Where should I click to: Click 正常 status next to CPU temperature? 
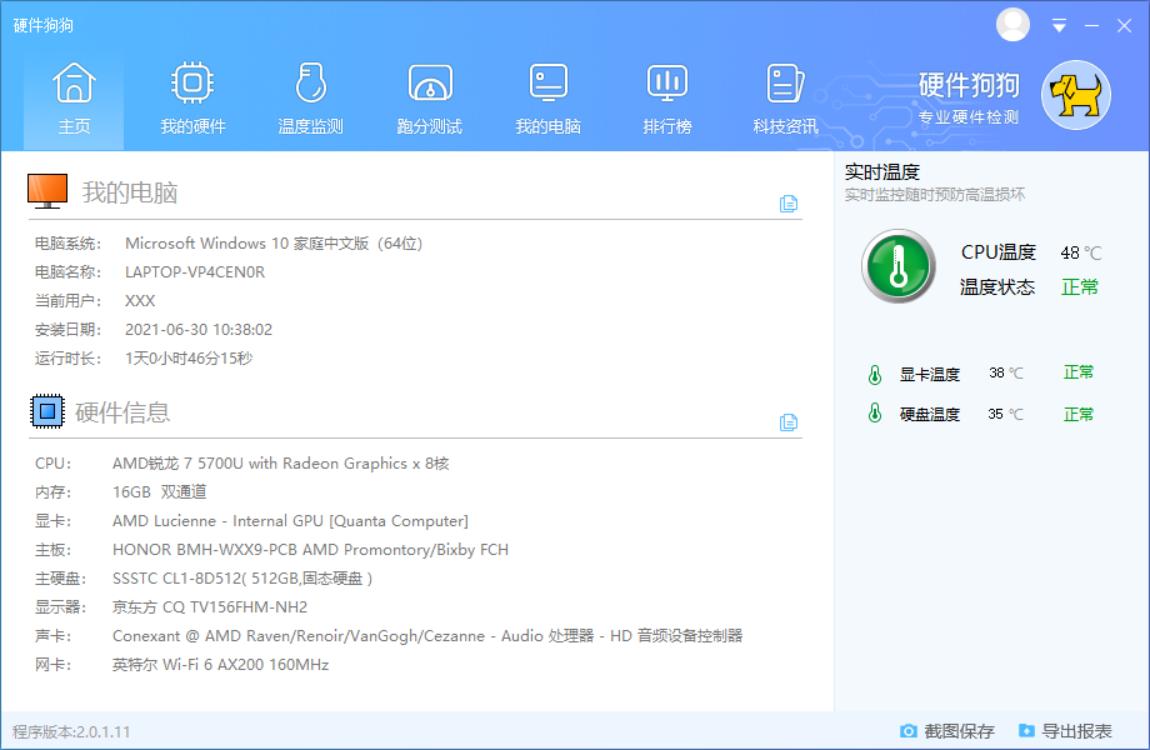1079,287
